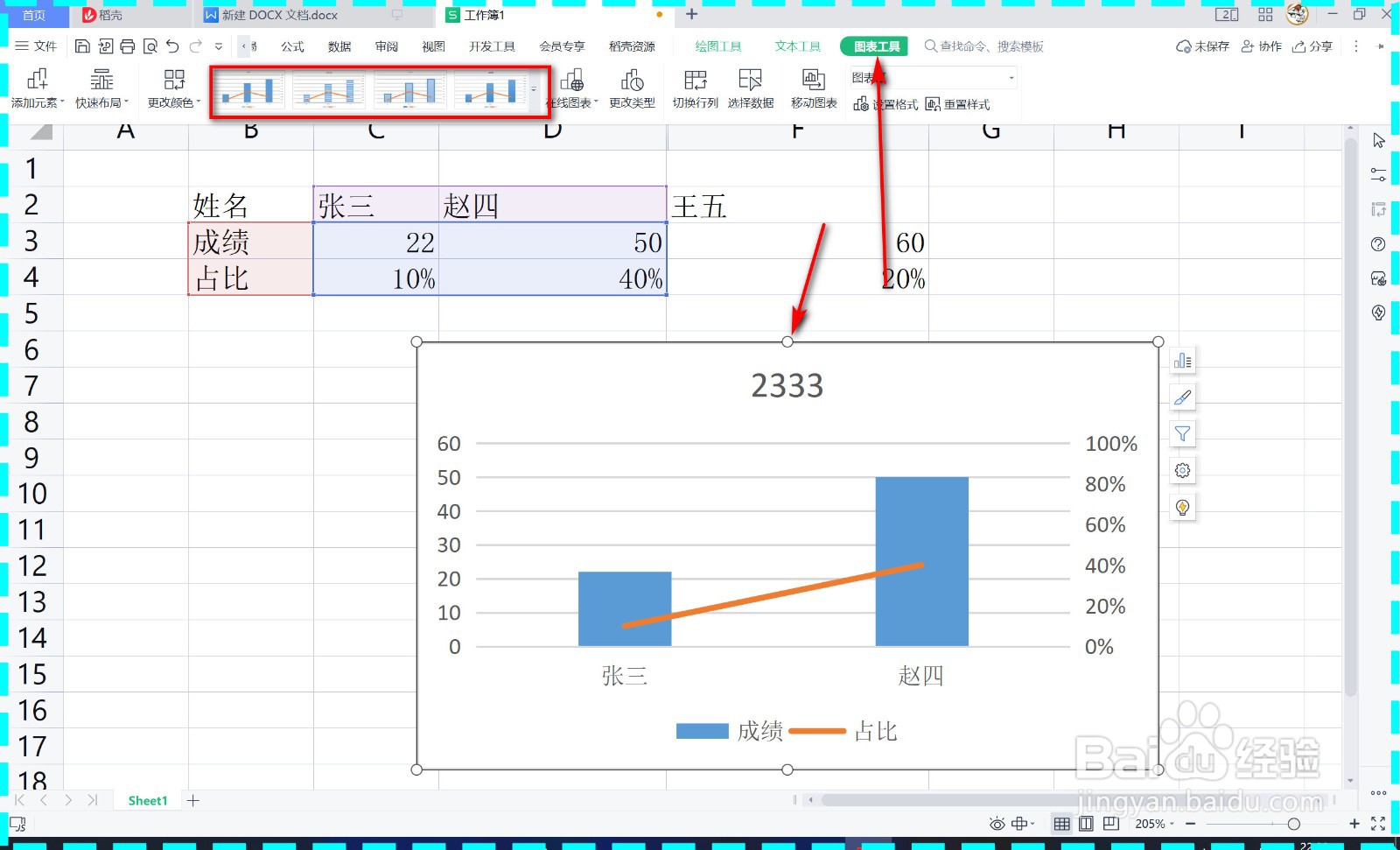The height and width of the screenshot is (850, 1400).
Task: Click the 分享 share button
Action: 1311,46
